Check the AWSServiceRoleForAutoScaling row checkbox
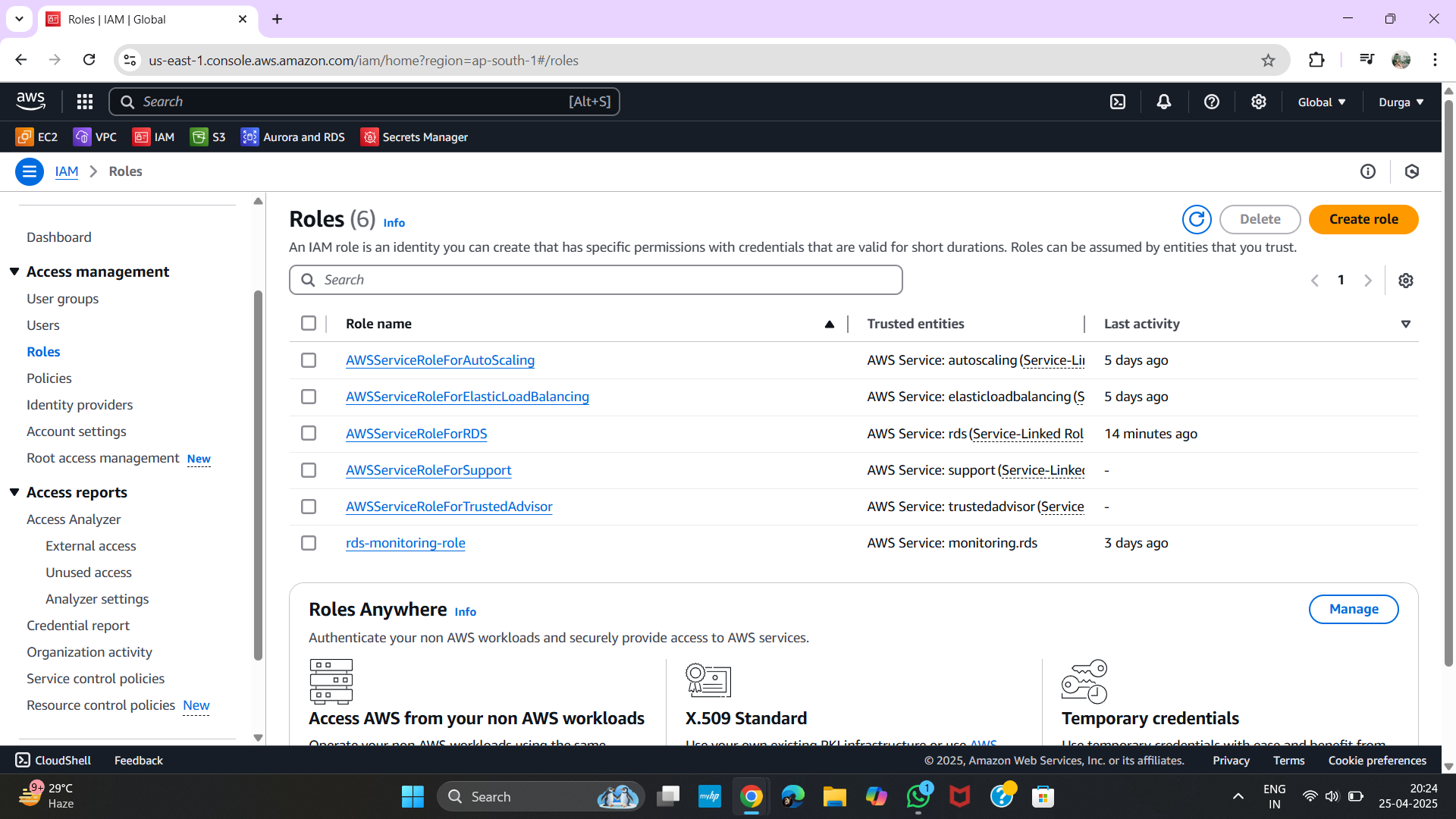1456x819 pixels. coord(309,360)
